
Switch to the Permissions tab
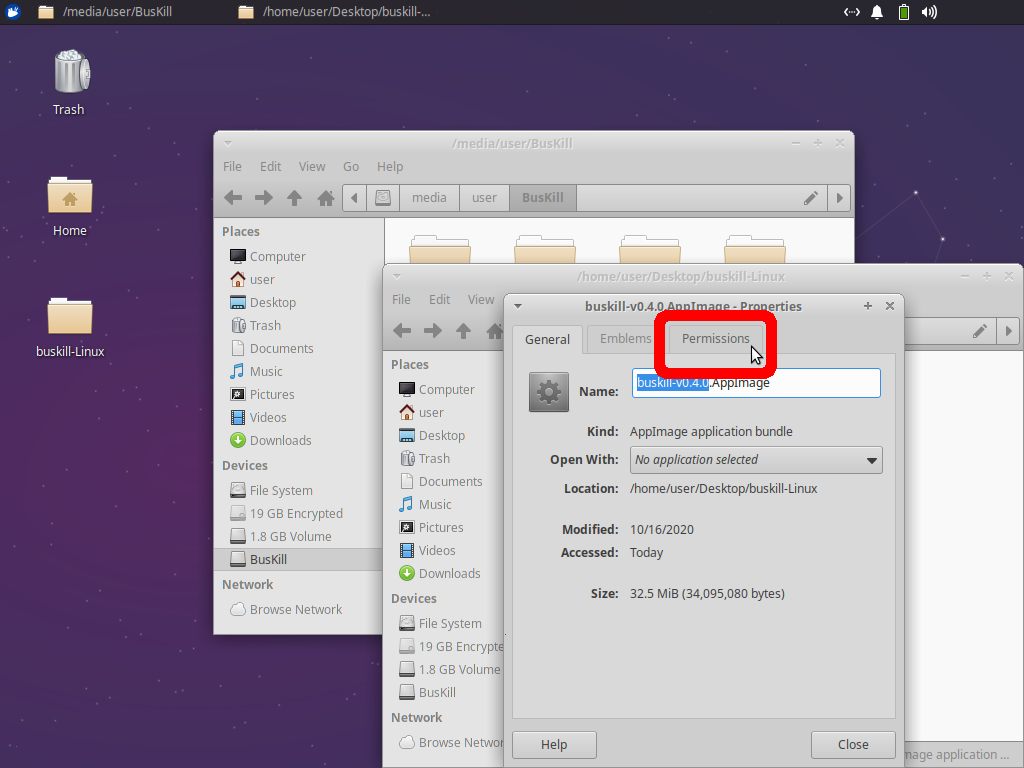coord(715,338)
